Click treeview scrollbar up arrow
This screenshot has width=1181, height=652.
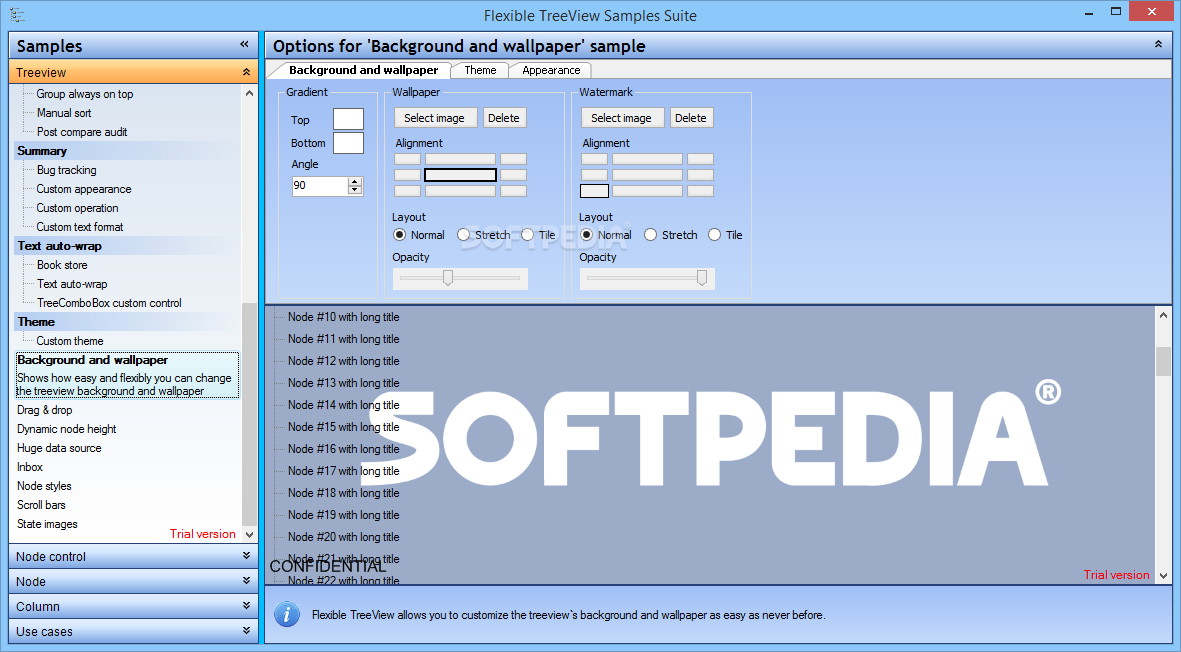pyautogui.click(x=1164, y=315)
